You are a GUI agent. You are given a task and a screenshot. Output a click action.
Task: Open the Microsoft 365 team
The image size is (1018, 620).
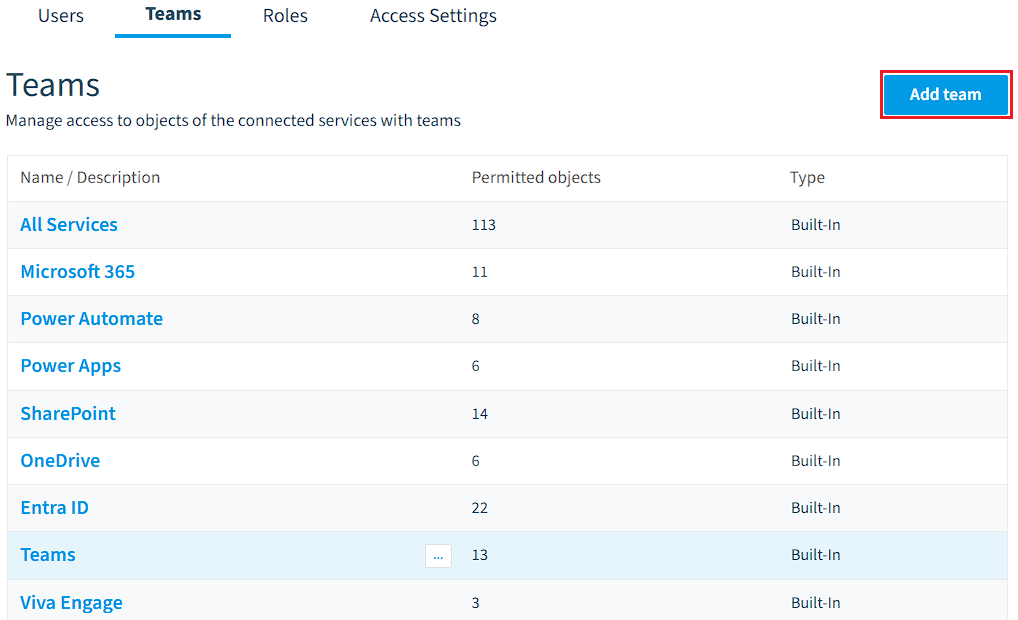77,271
